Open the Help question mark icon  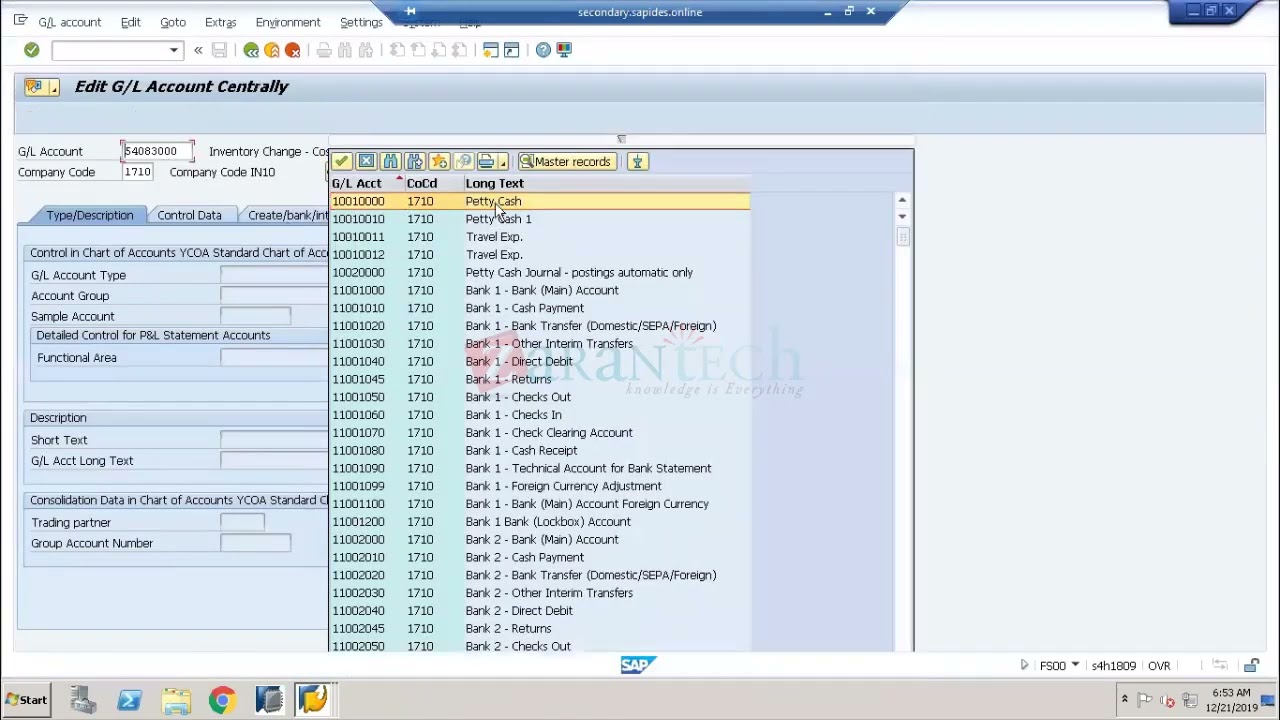543,50
